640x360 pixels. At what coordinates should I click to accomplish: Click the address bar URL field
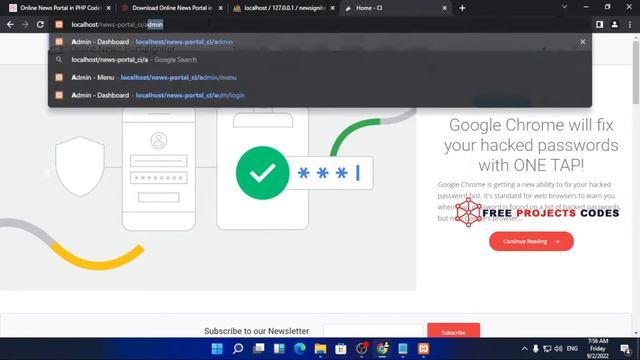click(320, 24)
